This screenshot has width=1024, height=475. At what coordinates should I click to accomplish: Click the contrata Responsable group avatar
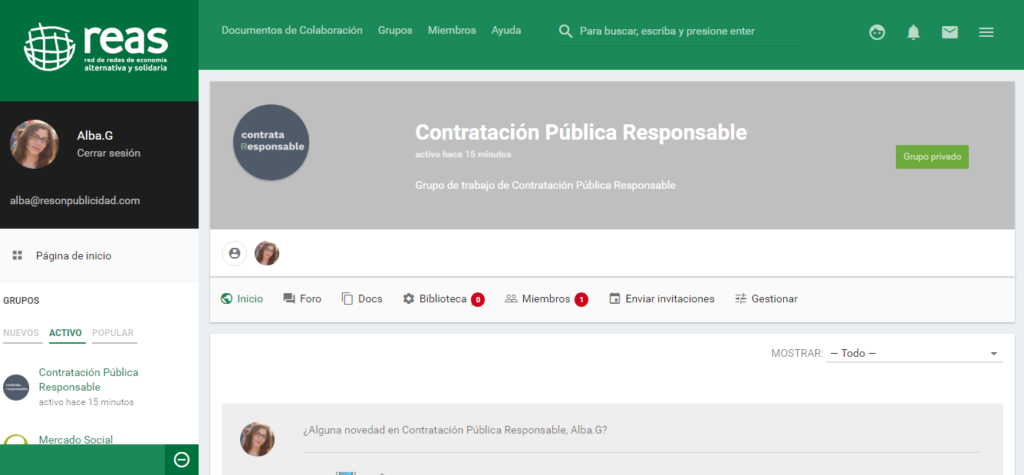[271, 142]
